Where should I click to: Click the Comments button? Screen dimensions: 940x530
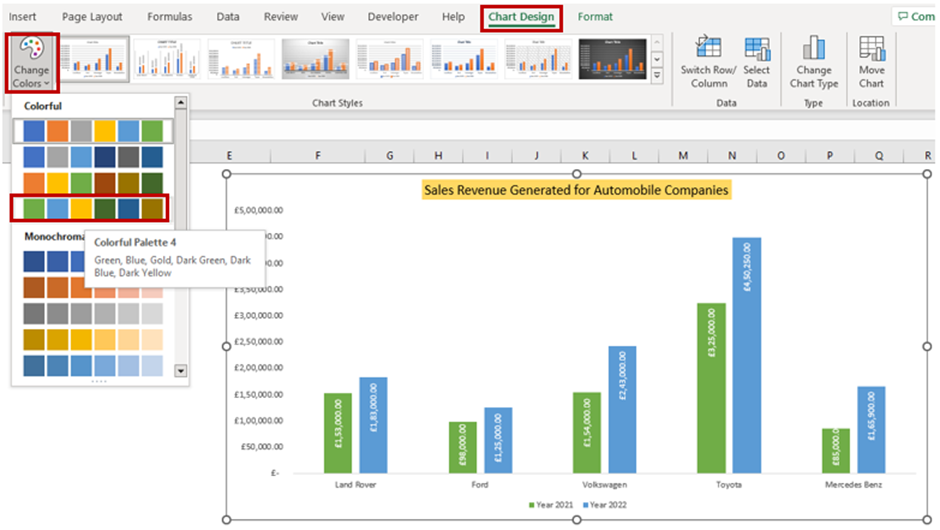[x=915, y=17]
